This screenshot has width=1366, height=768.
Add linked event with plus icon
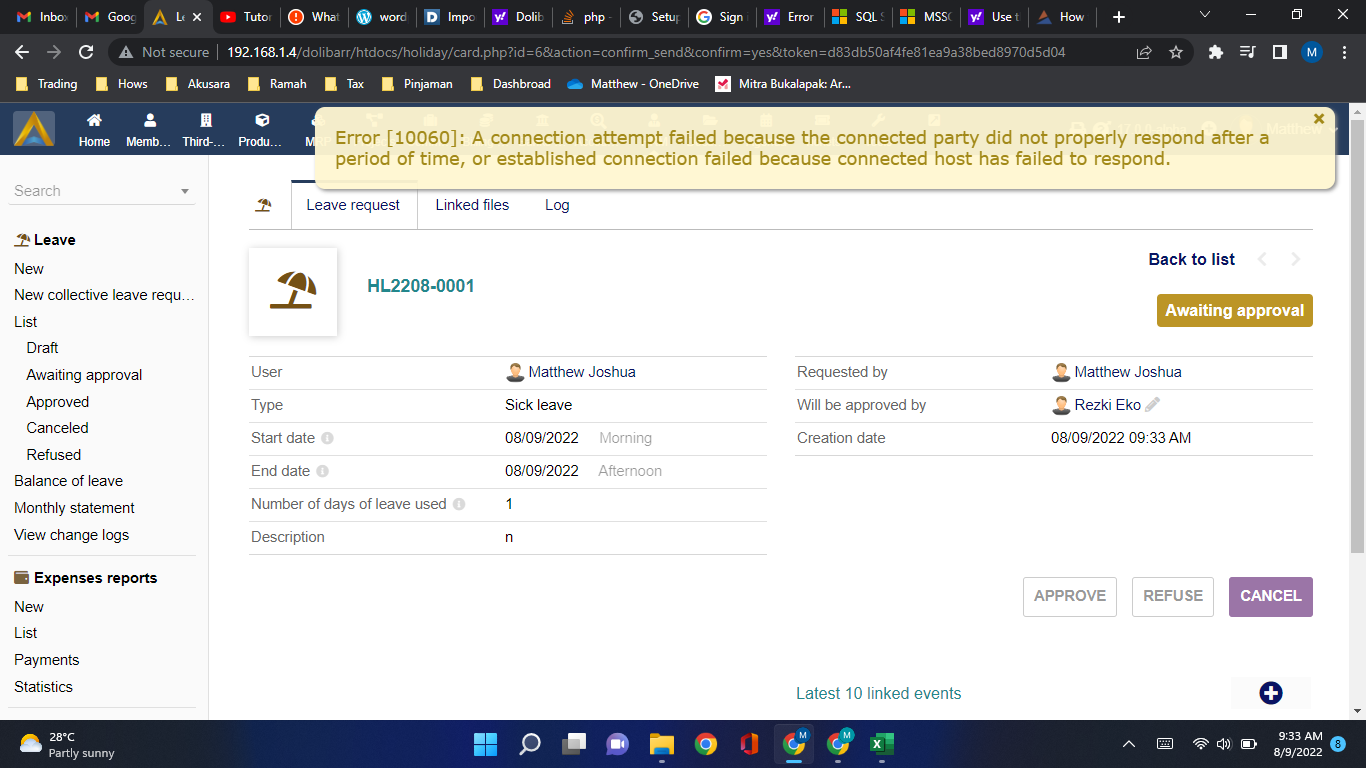pyautogui.click(x=1271, y=693)
